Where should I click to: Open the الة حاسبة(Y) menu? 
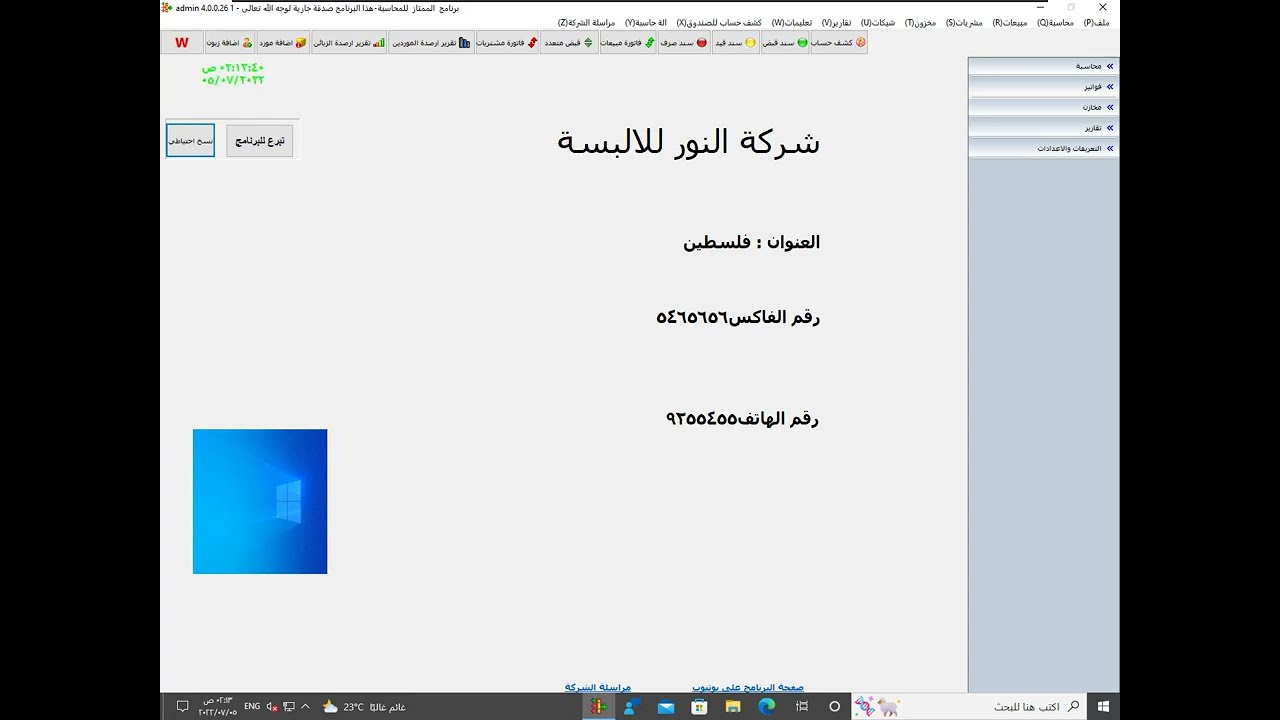pyautogui.click(x=646, y=22)
